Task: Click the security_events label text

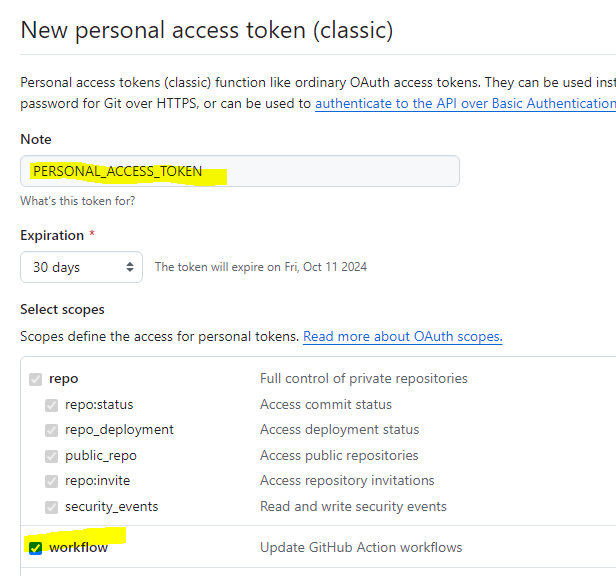Action: (112, 506)
